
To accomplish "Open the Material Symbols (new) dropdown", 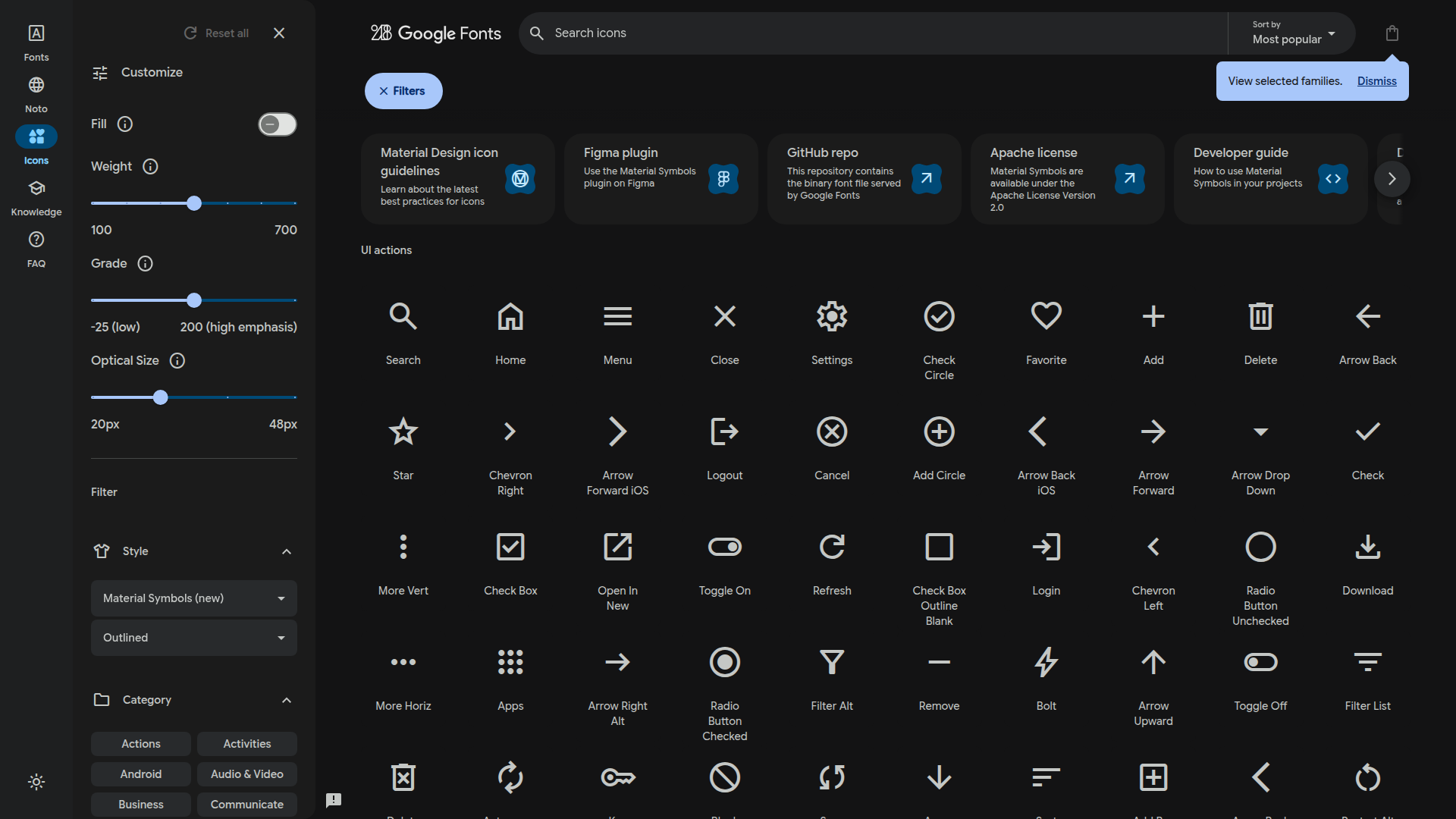I will click(x=194, y=598).
